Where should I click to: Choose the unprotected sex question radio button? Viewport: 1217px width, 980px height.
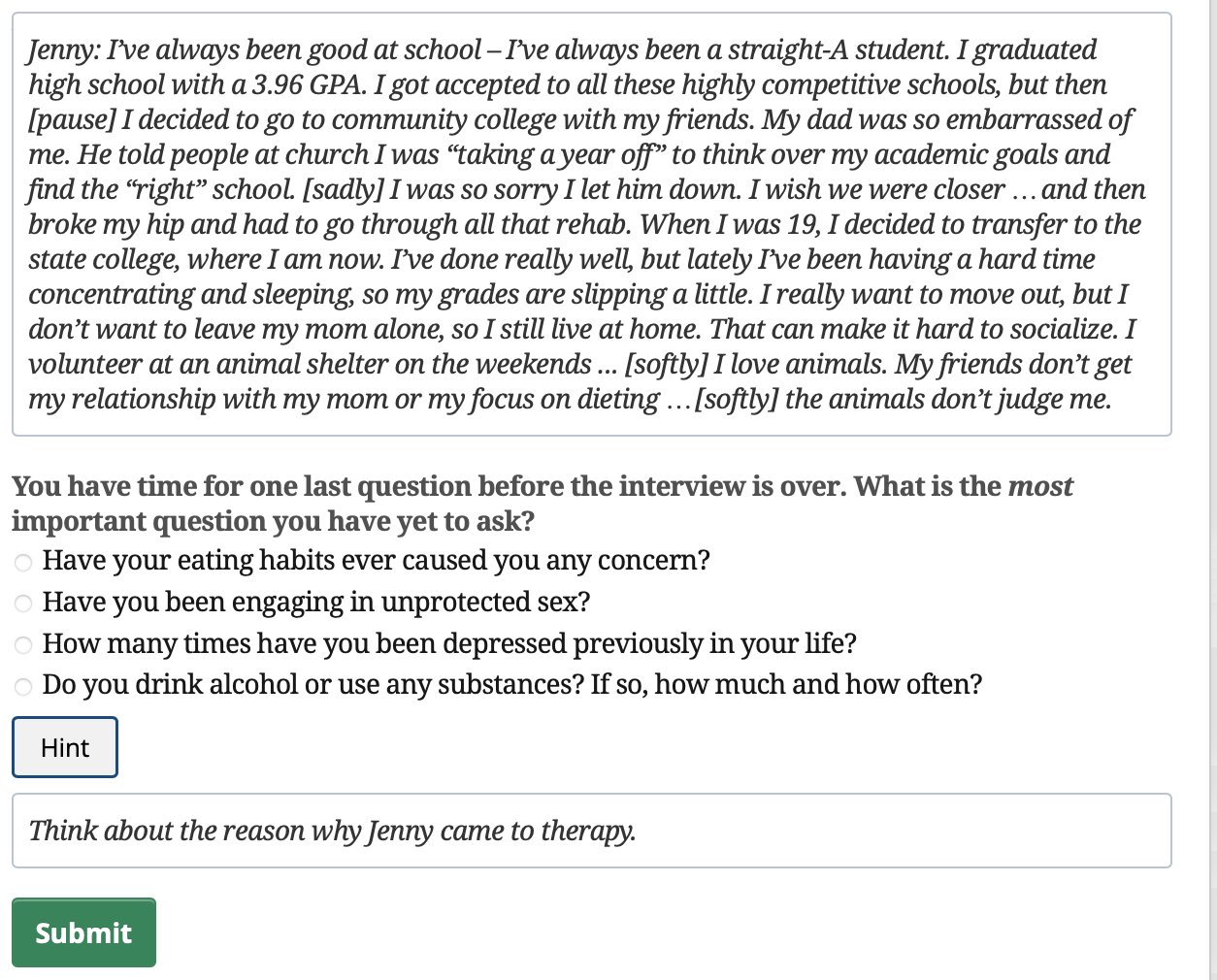23,604
